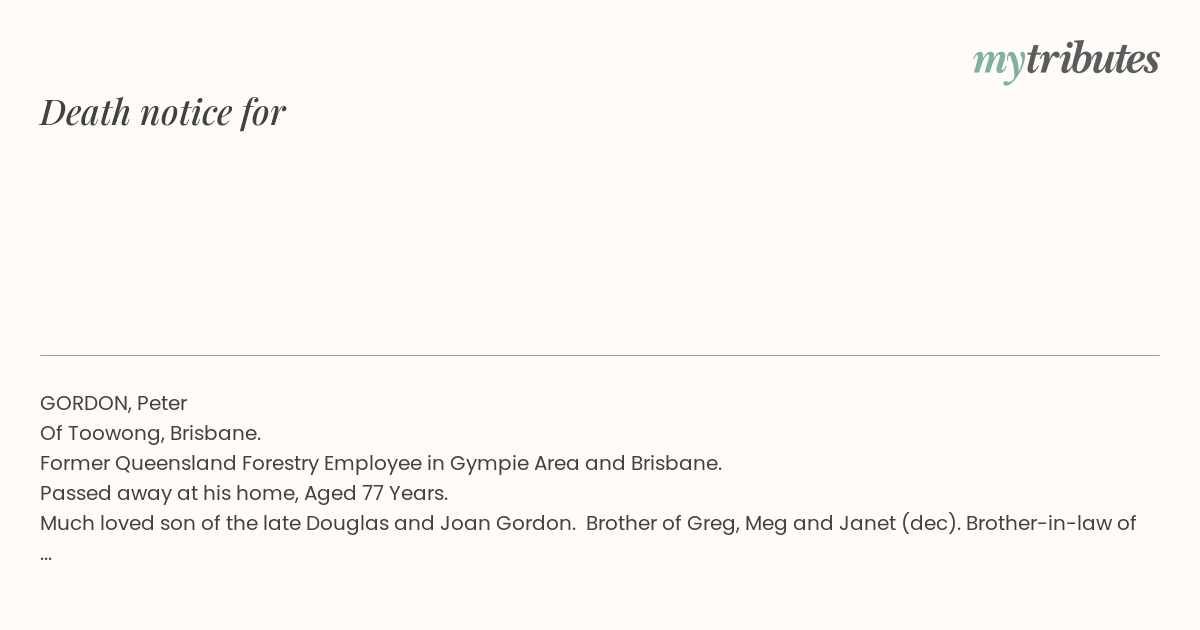Click the Former Queensland Forestry Employee line
Screen dimensions: 1200x630
tap(381, 463)
